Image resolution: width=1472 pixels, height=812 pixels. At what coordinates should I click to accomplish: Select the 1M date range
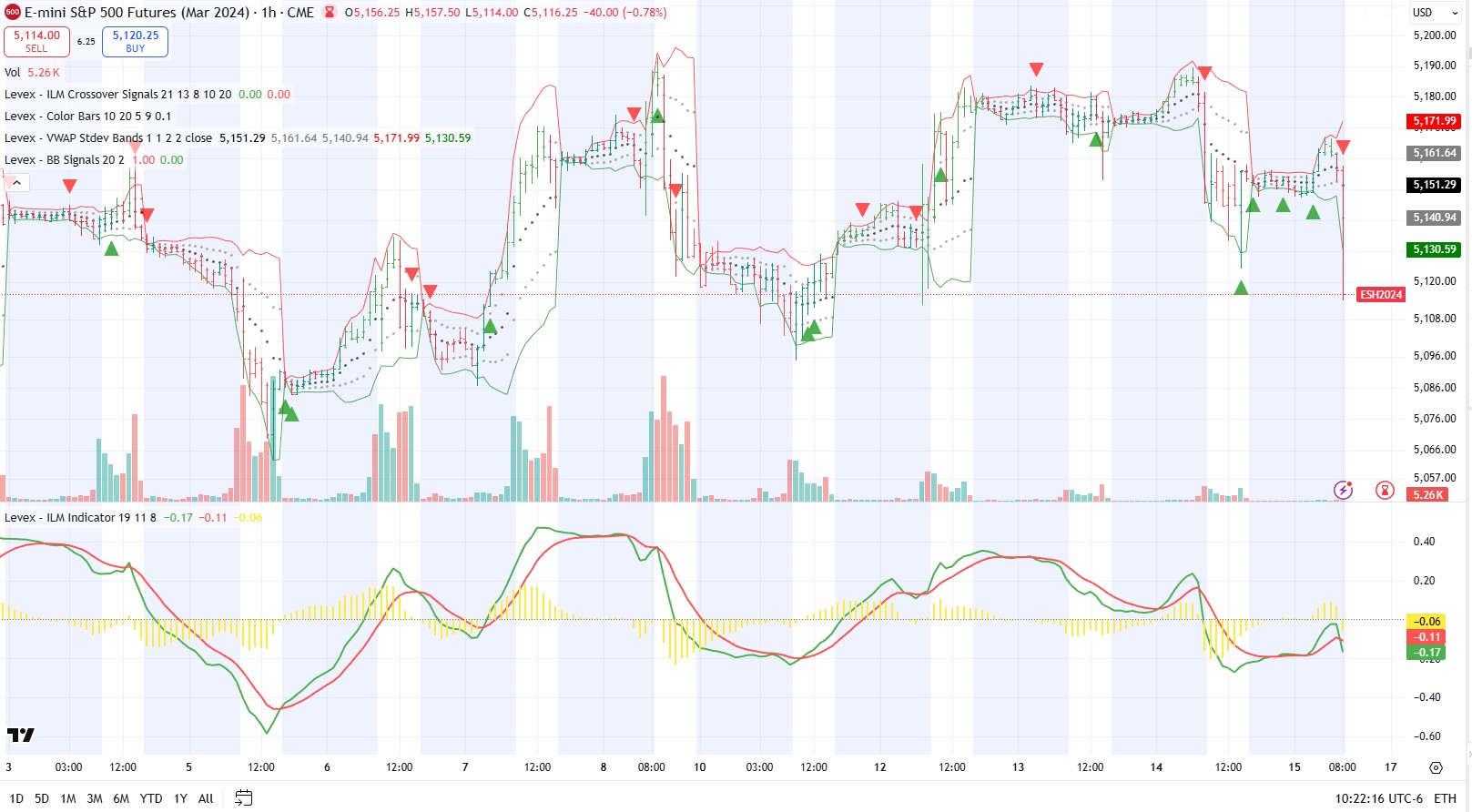click(x=68, y=798)
